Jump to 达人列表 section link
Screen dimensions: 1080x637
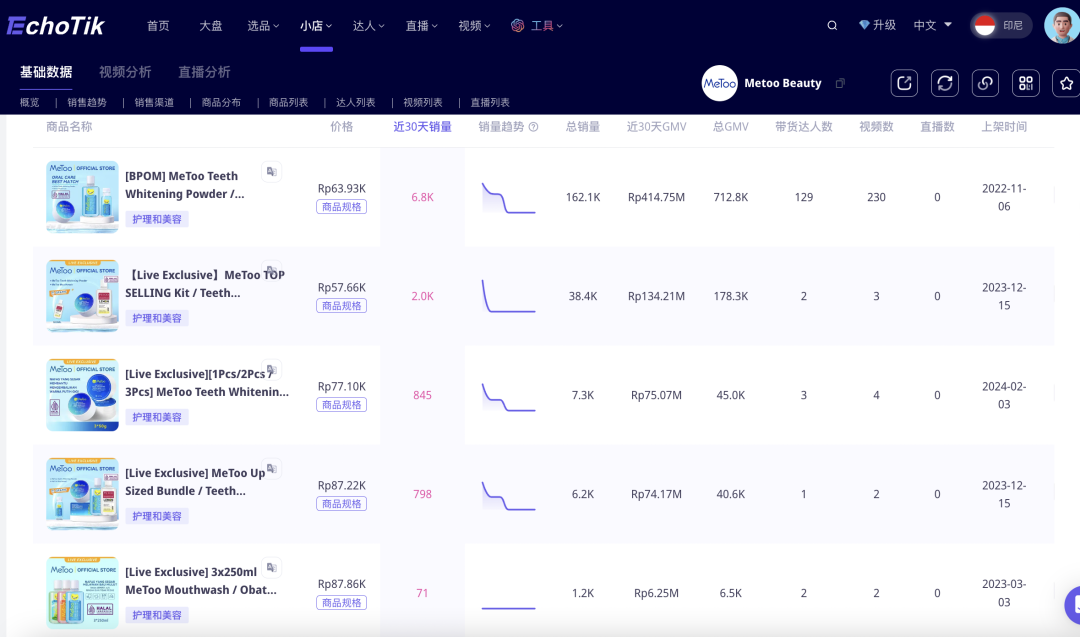(x=355, y=103)
